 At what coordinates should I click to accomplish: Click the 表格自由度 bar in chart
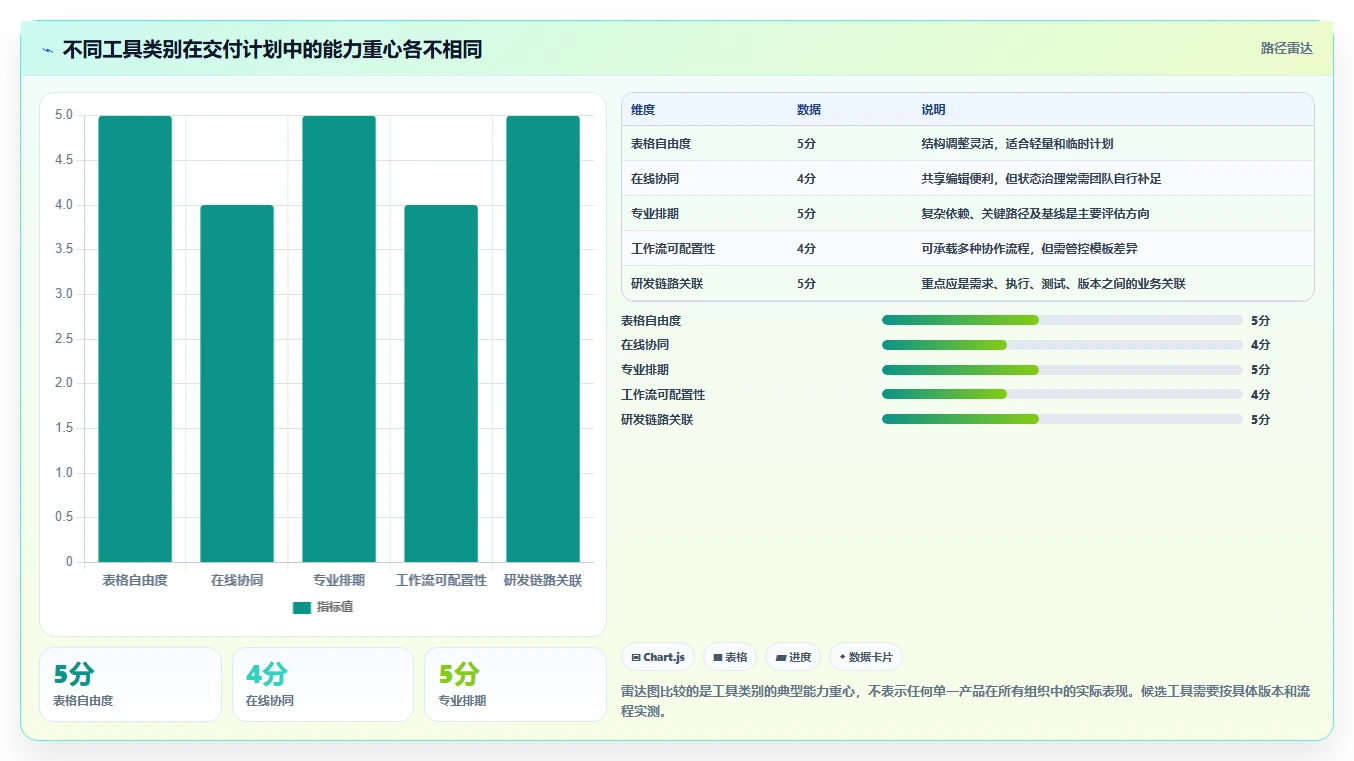(135, 339)
